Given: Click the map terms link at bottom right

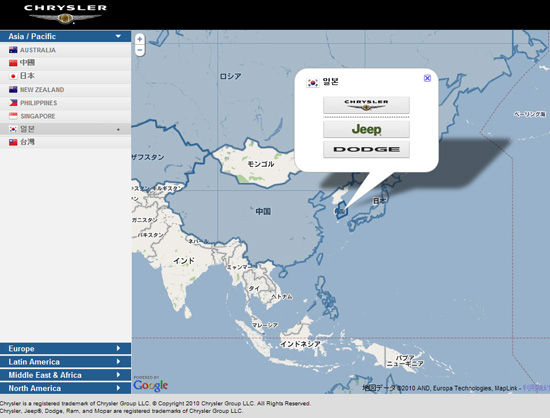Looking at the screenshot, I should coord(536,388).
